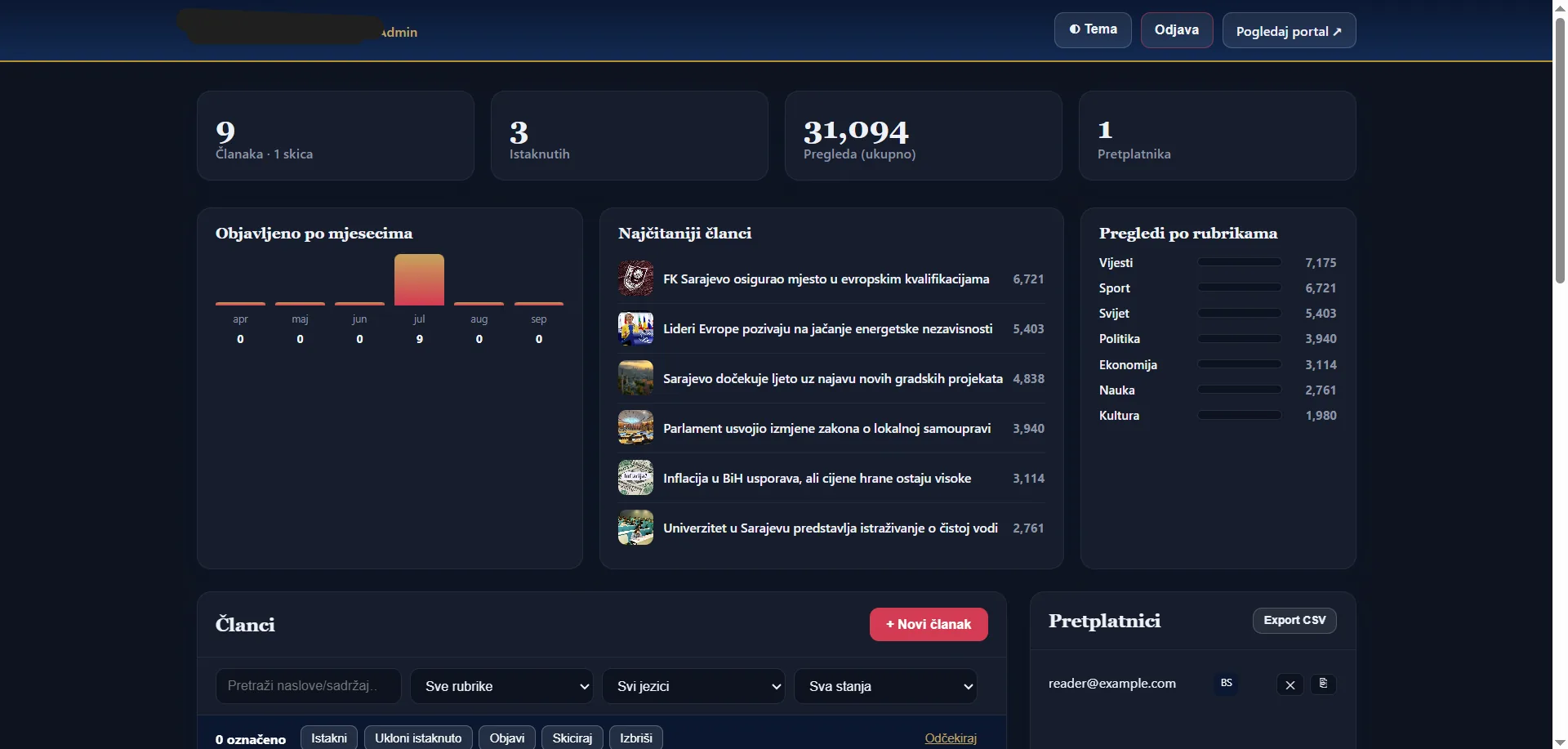
Task: Open the Lideri Evrope article thumbnail
Action: coord(635,328)
